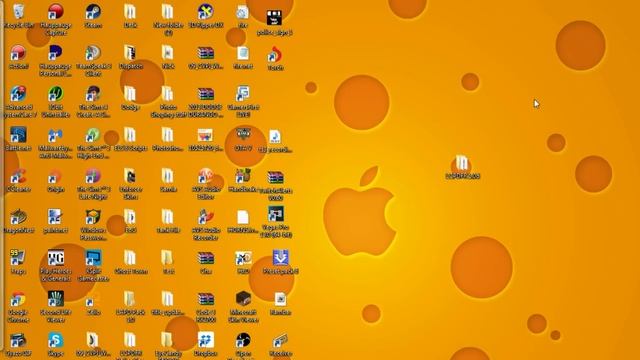Open the Recycle Bin
The width and height of the screenshot is (640, 360).
coord(18,16)
